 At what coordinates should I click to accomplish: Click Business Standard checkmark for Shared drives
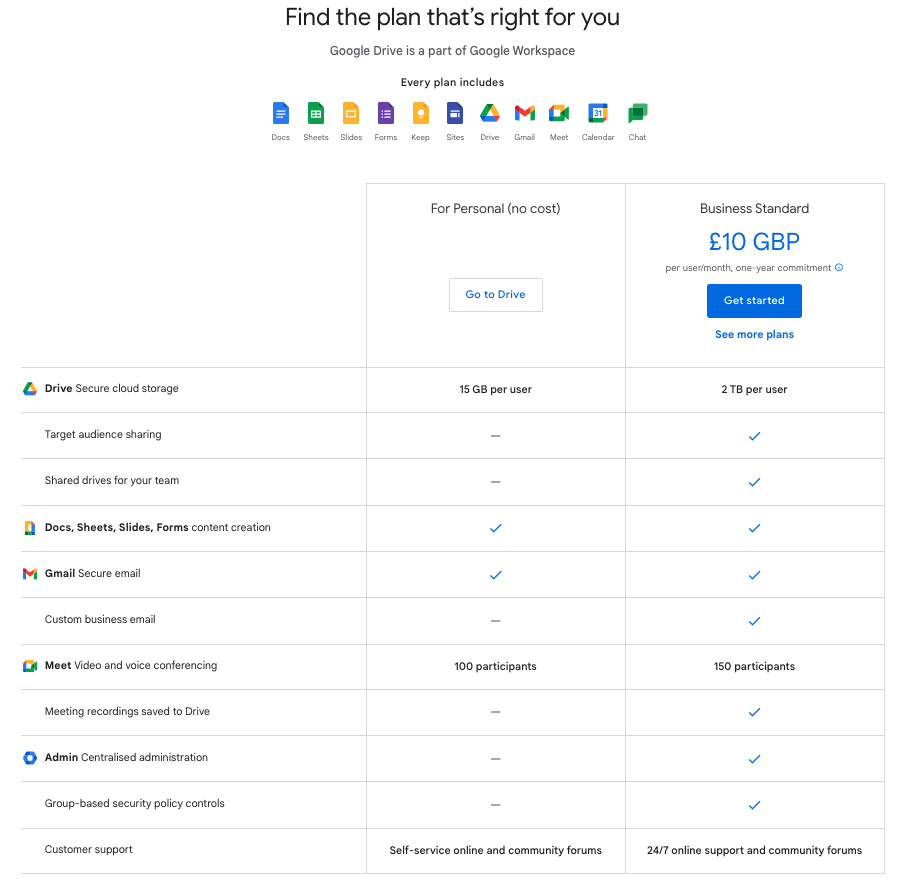click(x=755, y=482)
